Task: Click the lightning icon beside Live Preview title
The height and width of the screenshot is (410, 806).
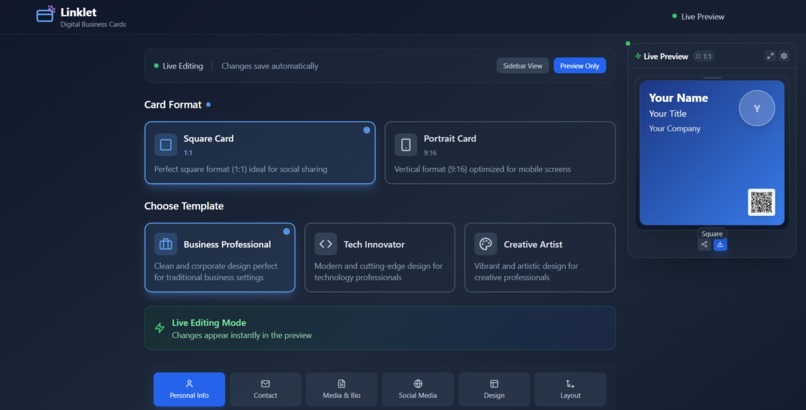Action: [638, 56]
